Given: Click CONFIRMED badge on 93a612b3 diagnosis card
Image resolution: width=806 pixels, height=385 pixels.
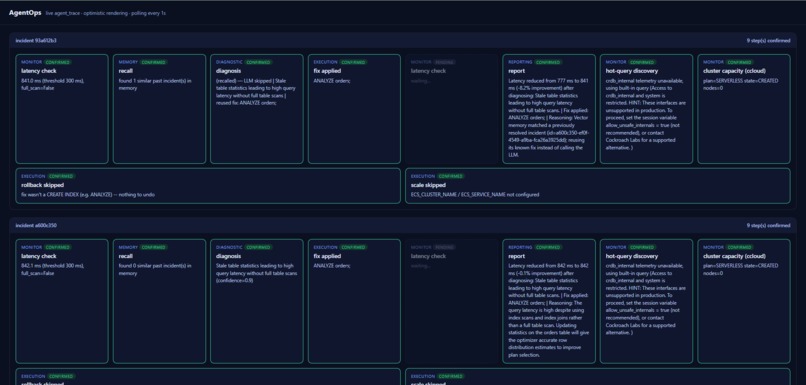Looking at the screenshot, I should click(259, 62).
